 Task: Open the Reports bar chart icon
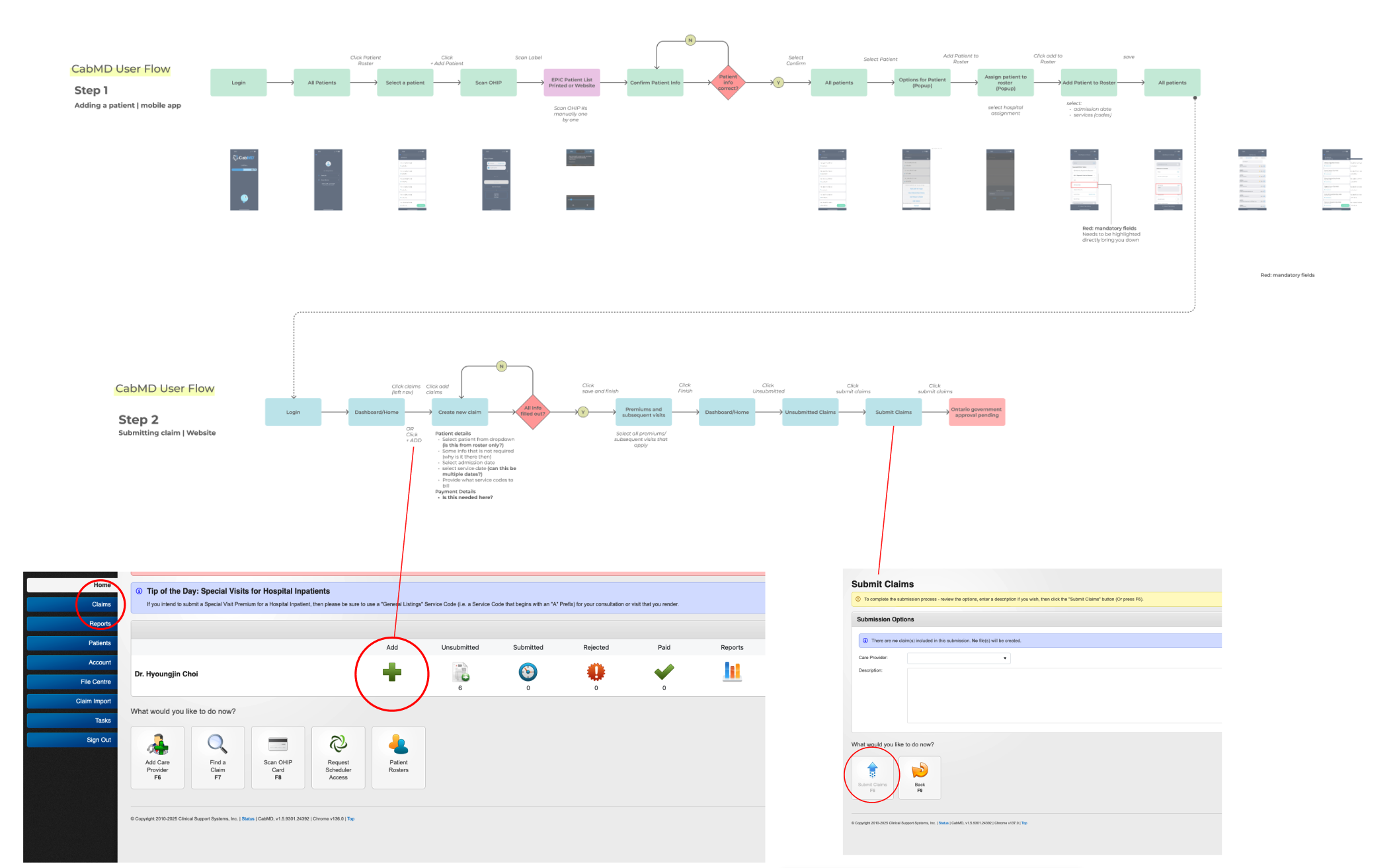point(732,672)
